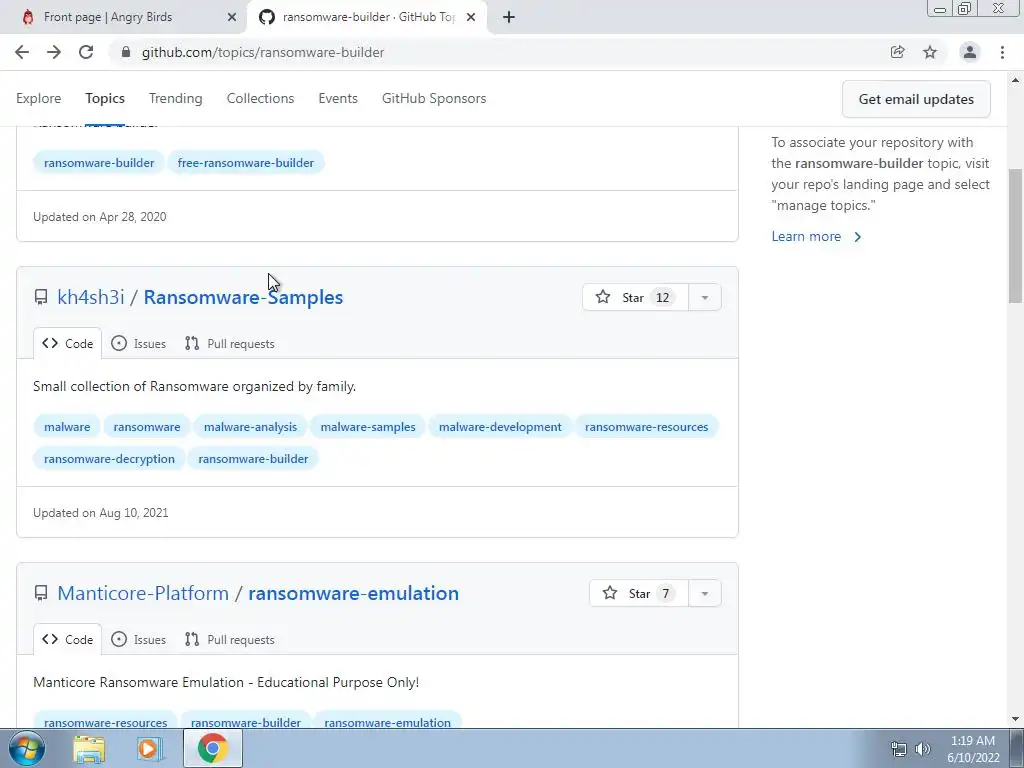
Task: Open the Chrome three-dot menu
Action: click(1002, 52)
